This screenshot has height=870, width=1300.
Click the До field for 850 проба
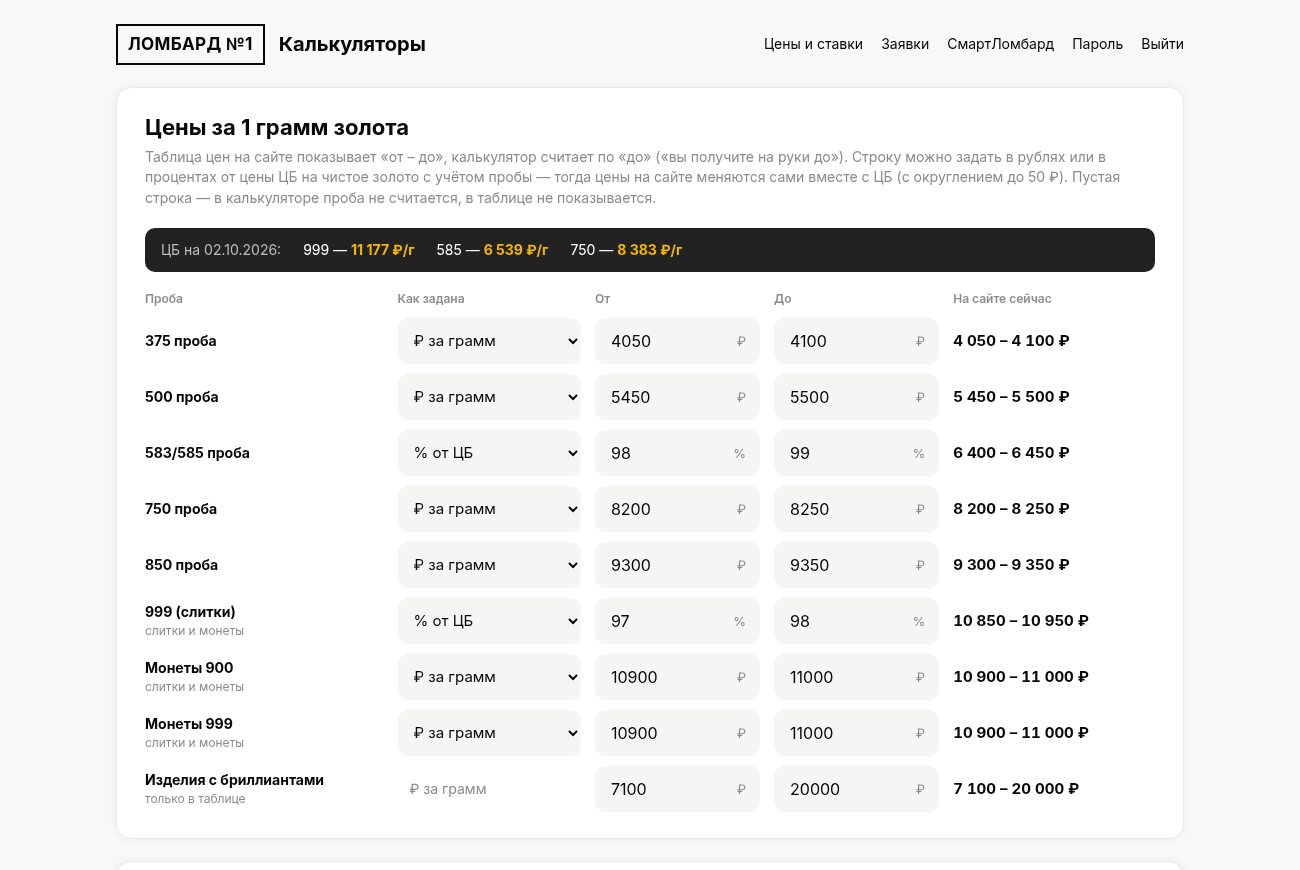[x=856, y=565]
